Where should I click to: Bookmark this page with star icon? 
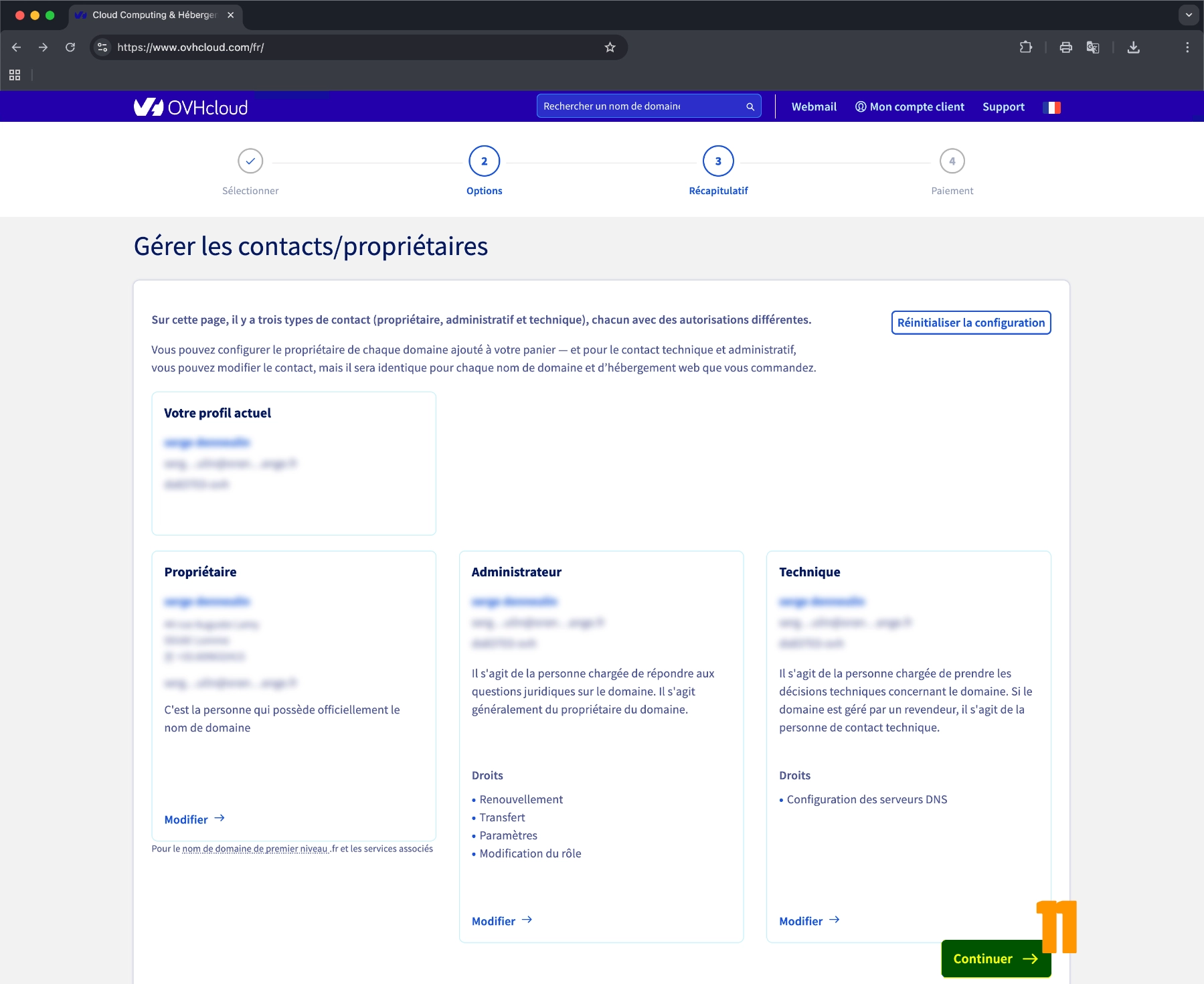610,48
